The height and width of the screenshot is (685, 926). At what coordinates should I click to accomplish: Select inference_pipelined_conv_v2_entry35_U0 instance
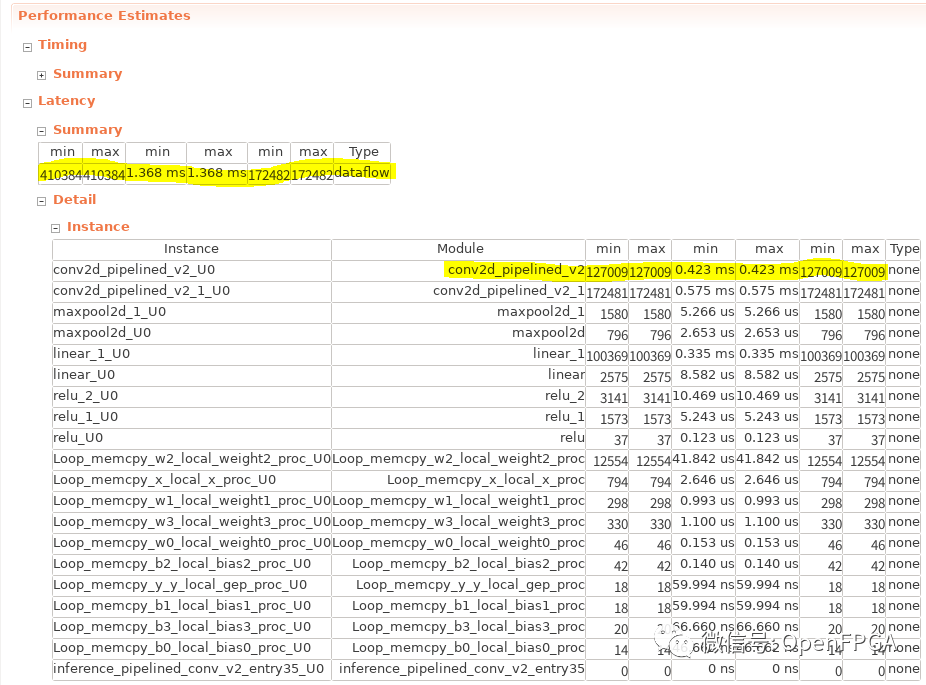pos(191,669)
